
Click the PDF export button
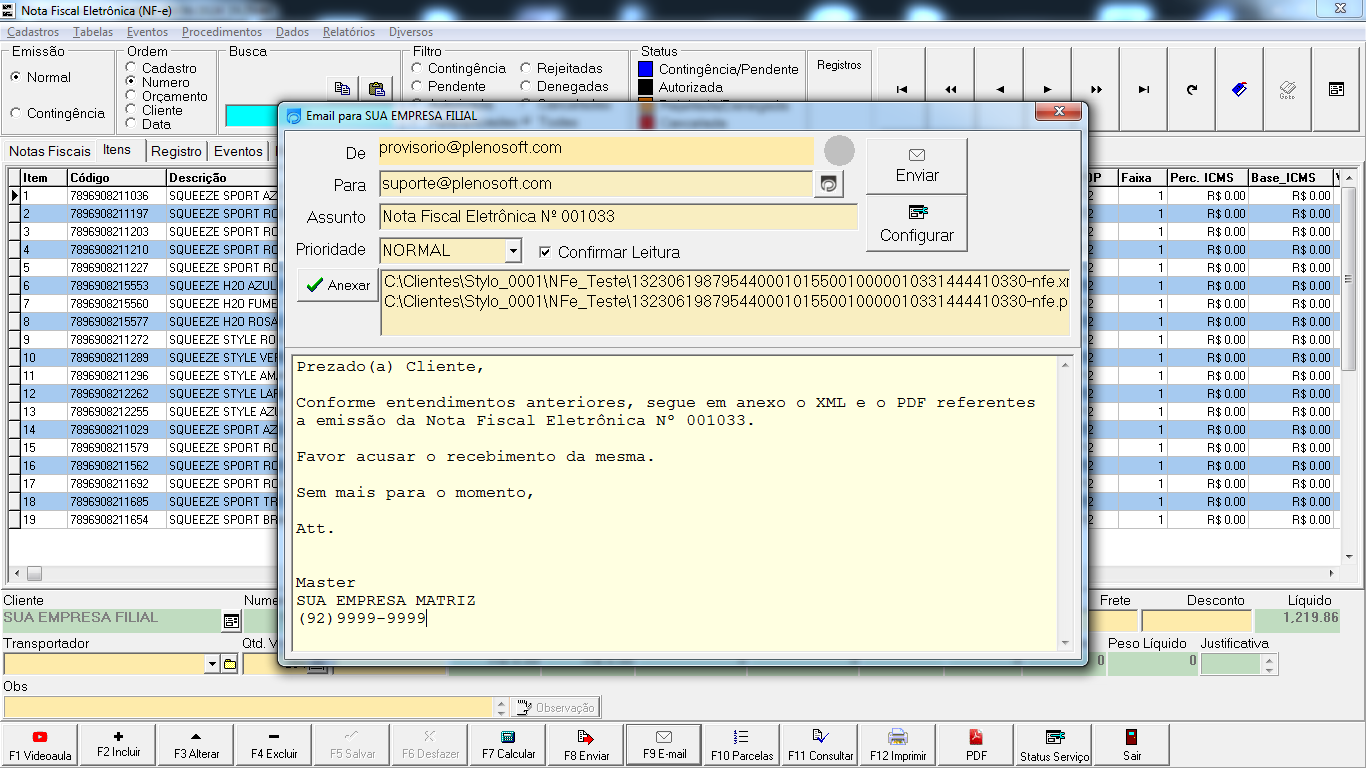point(976,745)
